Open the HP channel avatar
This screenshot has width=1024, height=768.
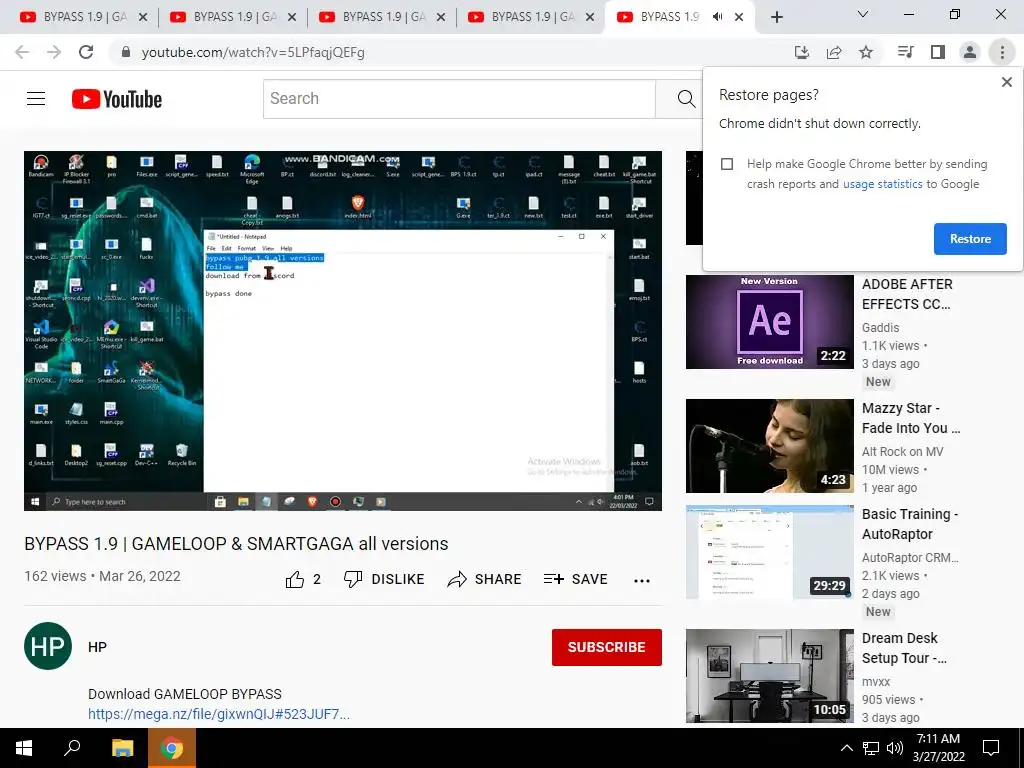click(x=48, y=647)
